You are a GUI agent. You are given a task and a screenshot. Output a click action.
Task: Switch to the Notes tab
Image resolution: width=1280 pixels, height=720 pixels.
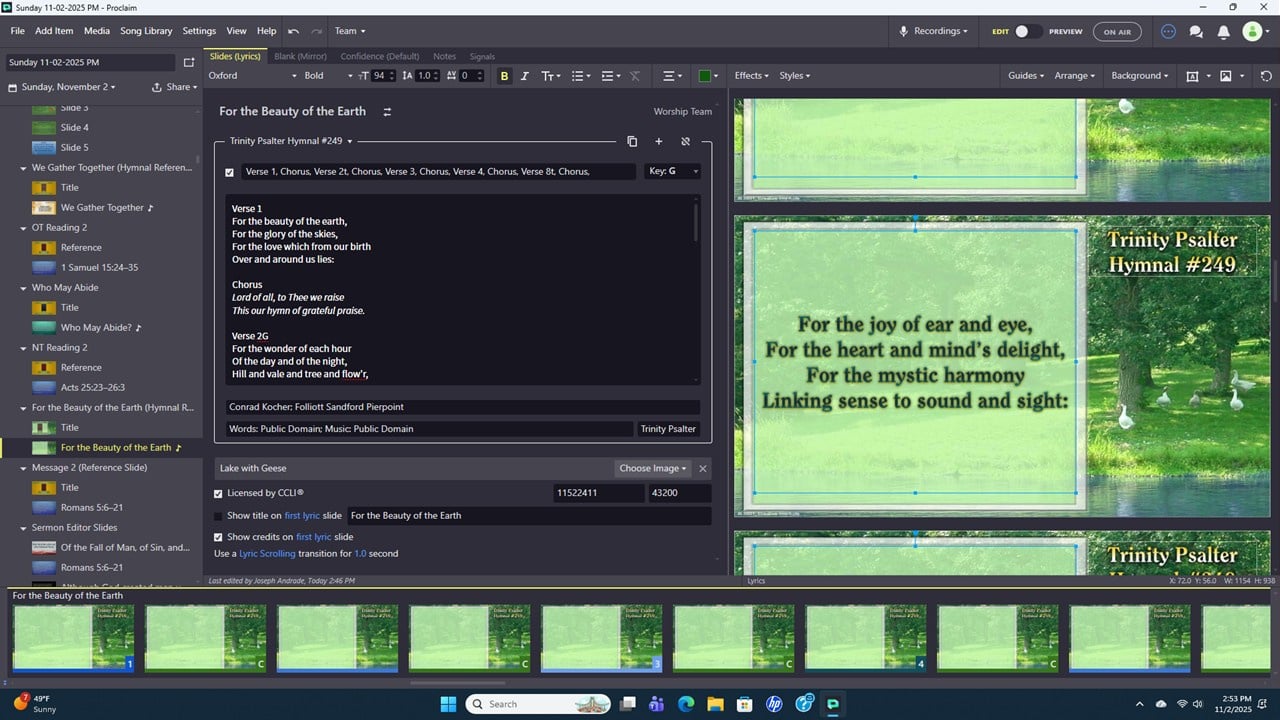[x=444, y=56]
